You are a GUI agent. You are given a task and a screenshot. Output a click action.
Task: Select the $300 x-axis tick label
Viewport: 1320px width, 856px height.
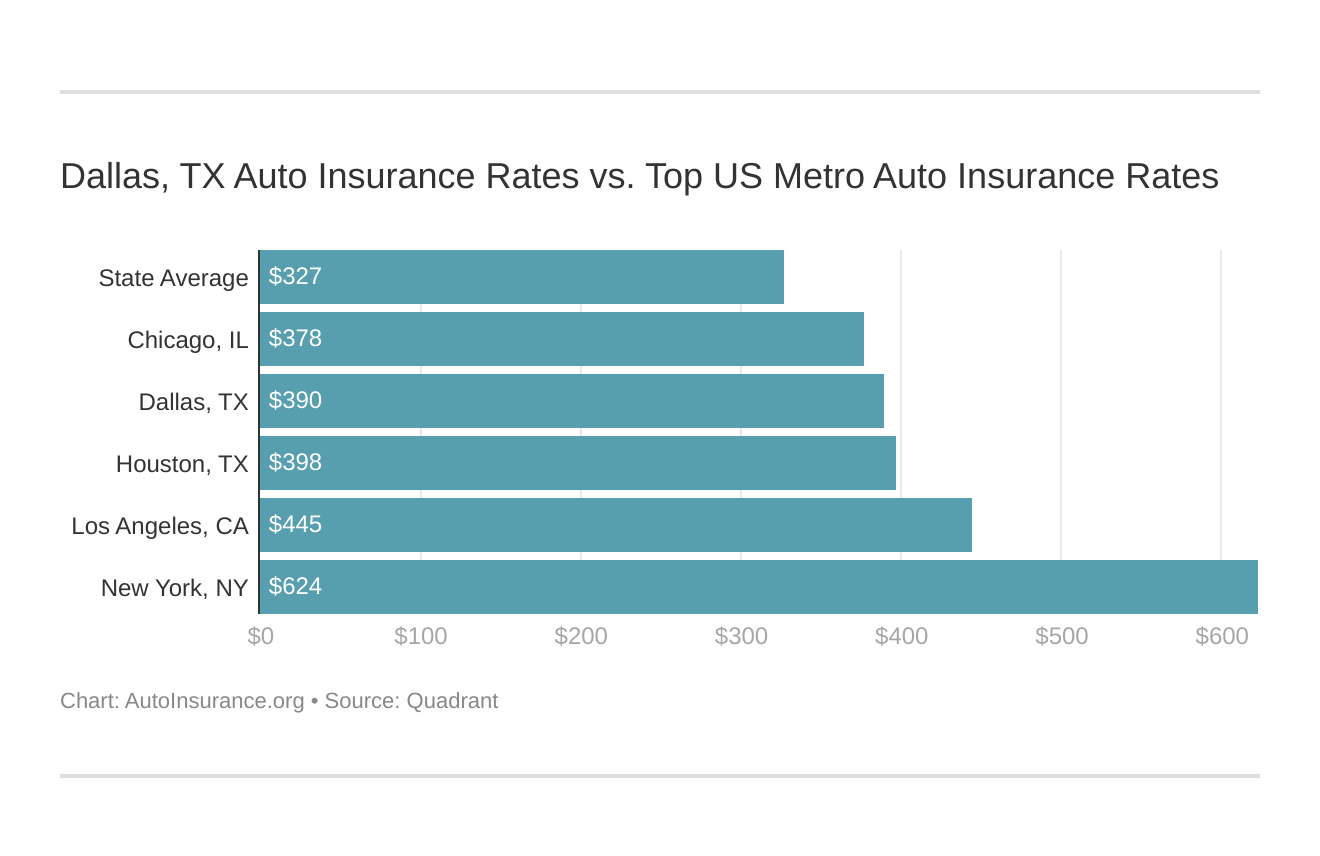point(741,636)
